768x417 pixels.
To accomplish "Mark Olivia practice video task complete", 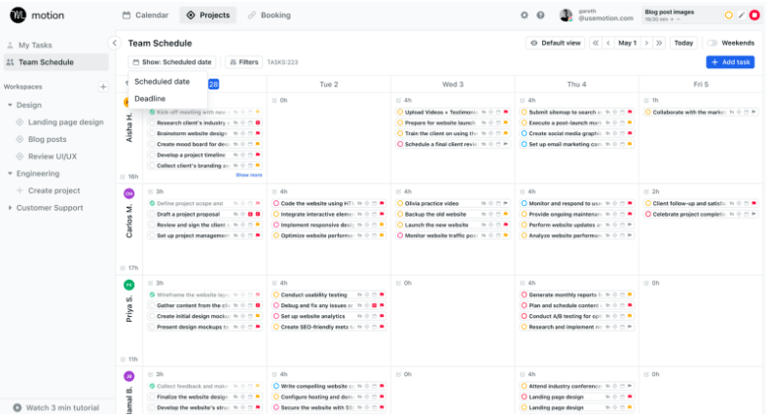I will [x=400, y=203].
